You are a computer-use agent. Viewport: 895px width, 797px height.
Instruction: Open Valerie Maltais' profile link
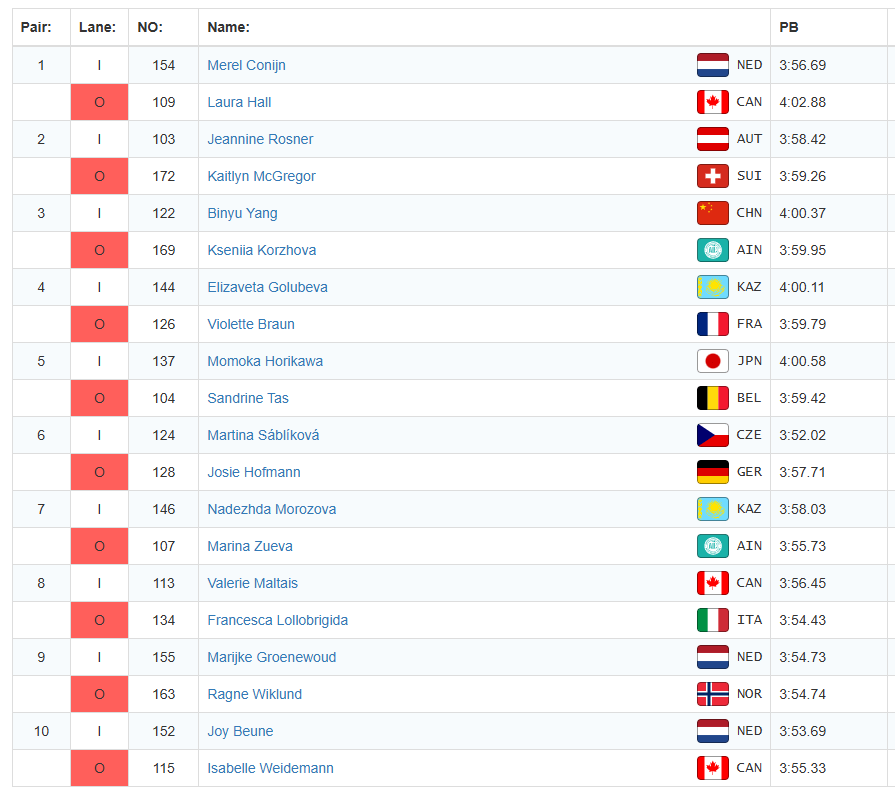pos(252,583)
